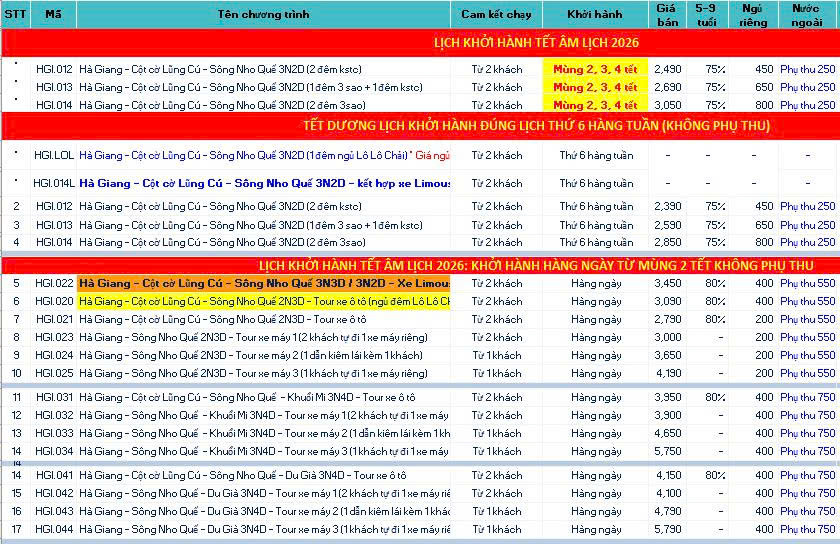Screen dimensions: 840x544
Task: Click the "Nước ngoài" column header
Action: 806,14
